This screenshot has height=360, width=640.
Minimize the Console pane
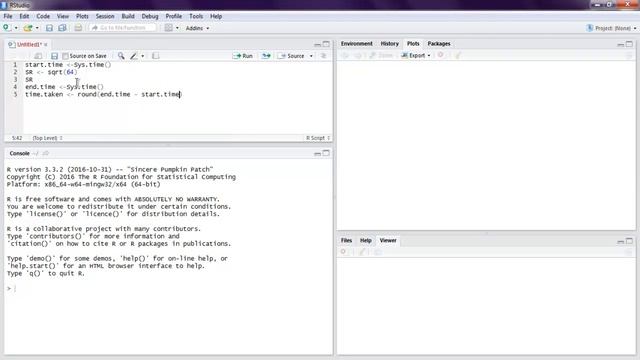(318, 153)
